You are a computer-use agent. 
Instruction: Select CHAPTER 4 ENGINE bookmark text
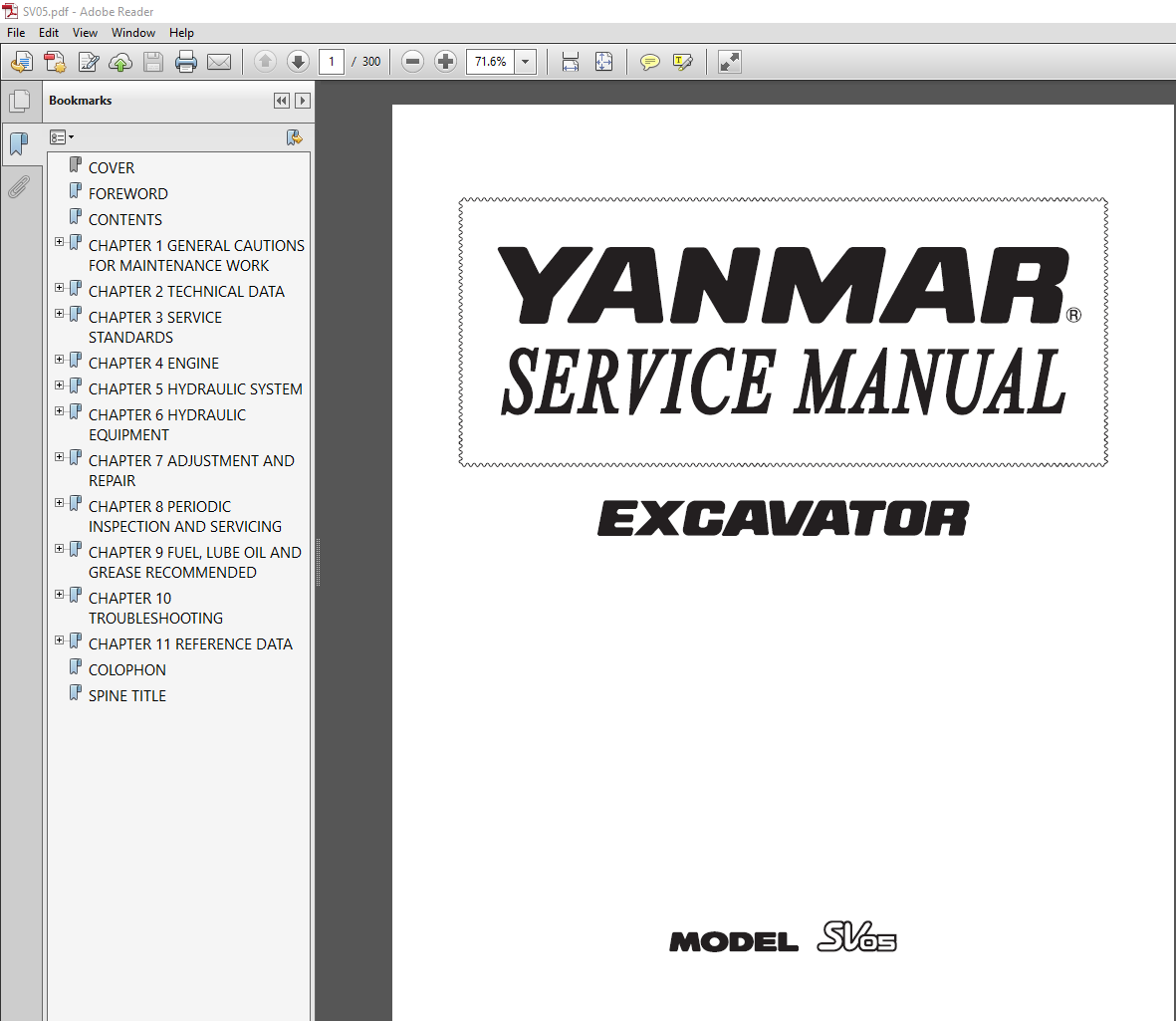pos(153,364)
